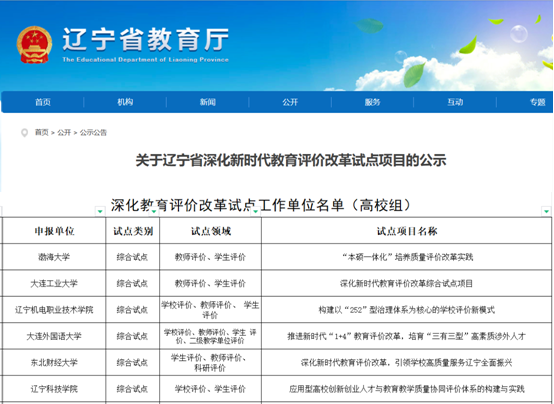Click the national emblem logo icon
554x404 pixels.
[34, 45]
